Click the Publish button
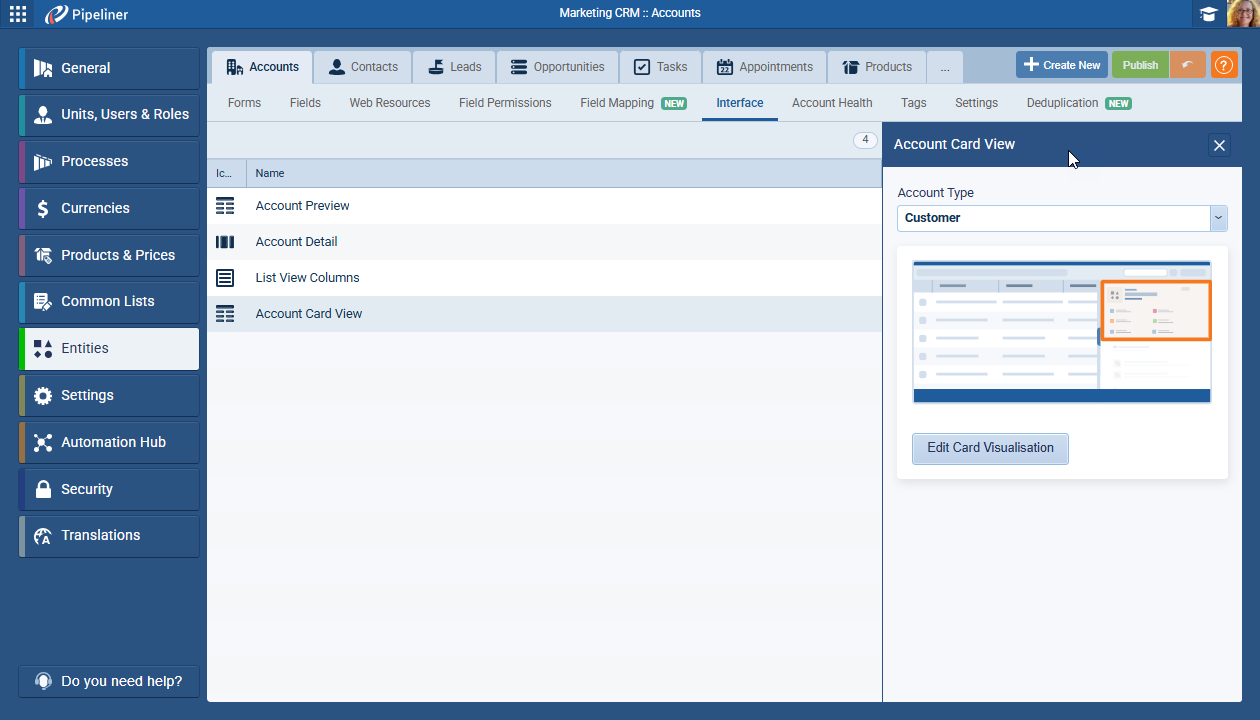This screenshot has height=720, width=1260. [x=1140, y=65]
